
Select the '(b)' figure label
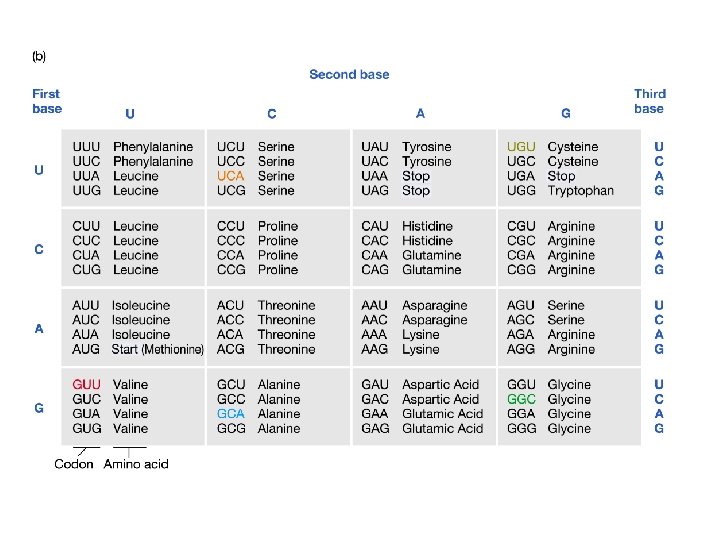point(39,57)
